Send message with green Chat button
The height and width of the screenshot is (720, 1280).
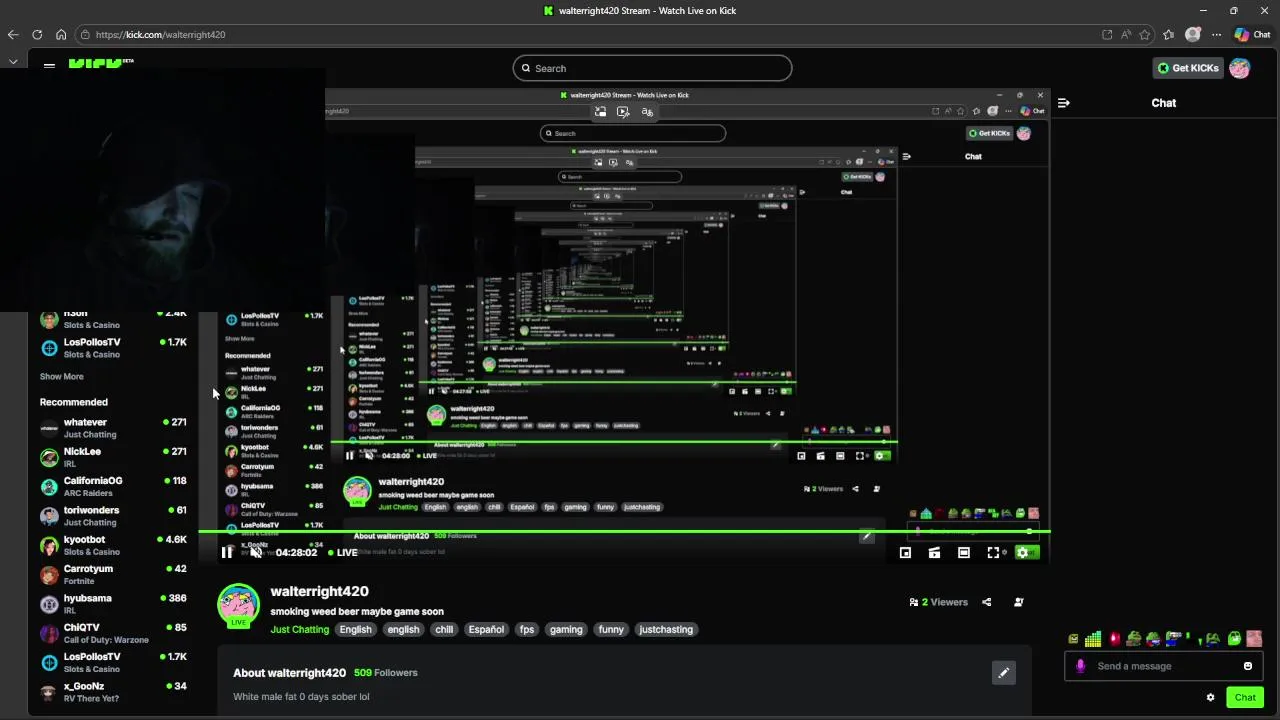pos(1245,697)
